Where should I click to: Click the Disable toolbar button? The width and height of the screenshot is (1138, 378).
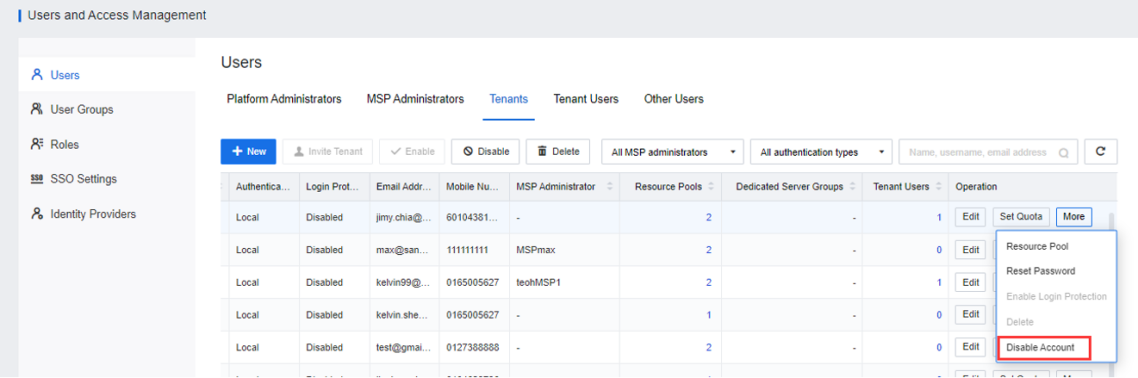tap(486, 152)
